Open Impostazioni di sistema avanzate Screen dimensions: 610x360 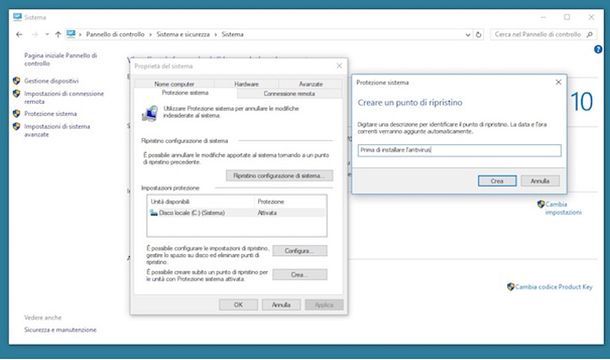tap(57, 130)
